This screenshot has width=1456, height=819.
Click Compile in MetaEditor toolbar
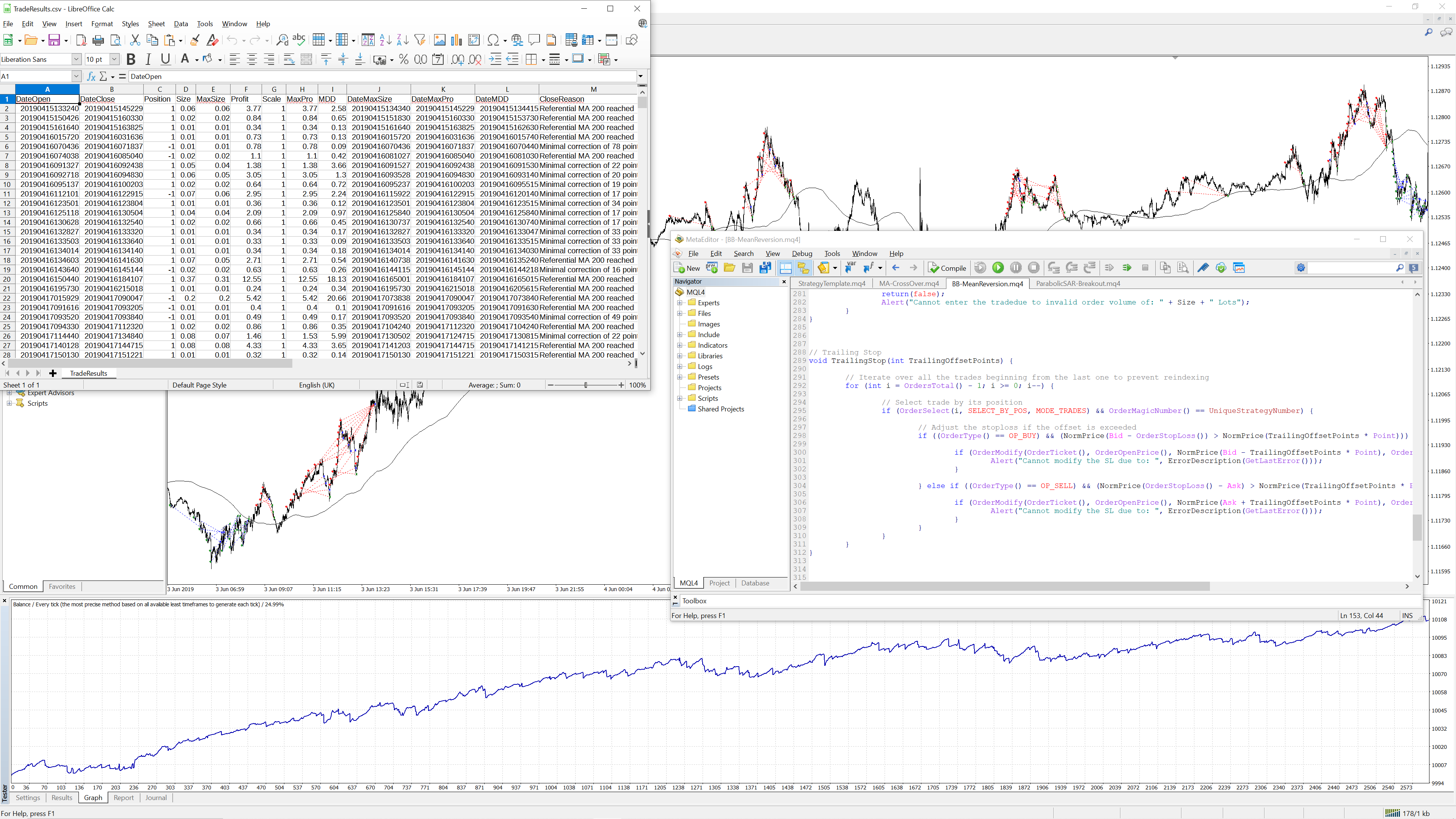tap(947, 268)
